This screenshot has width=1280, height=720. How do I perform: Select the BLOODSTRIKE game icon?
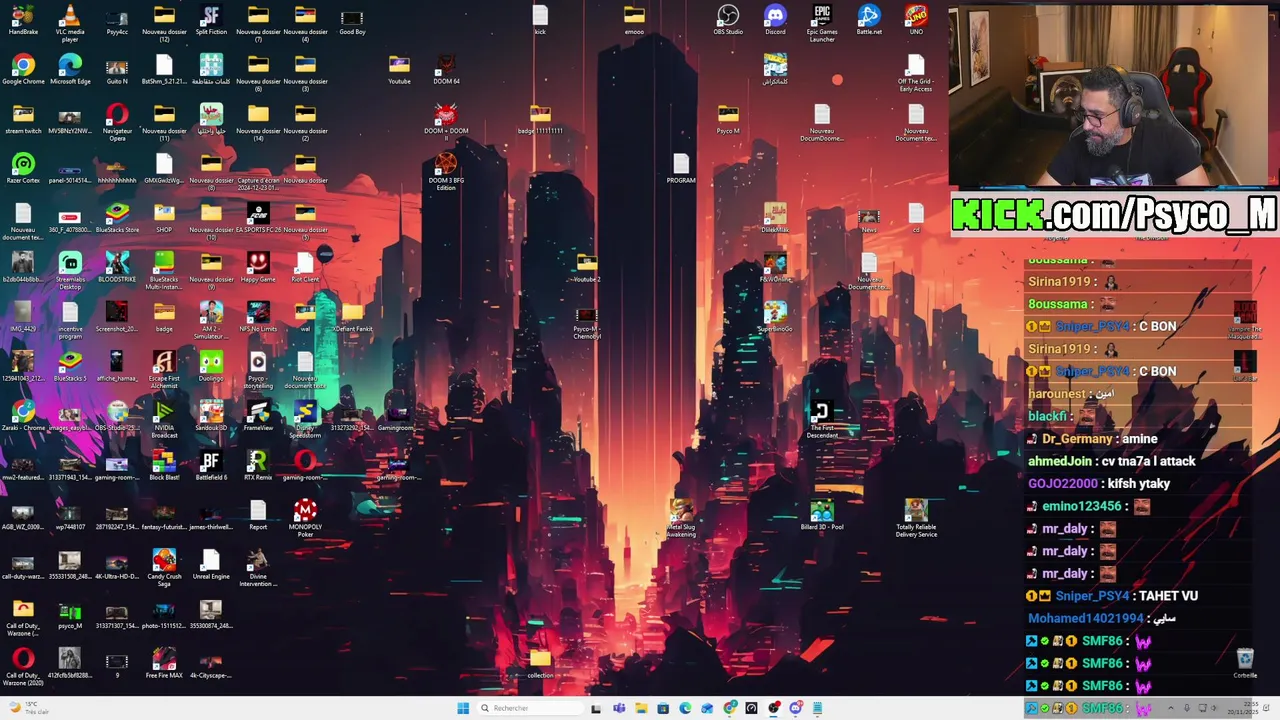click(x=117, y=267)
